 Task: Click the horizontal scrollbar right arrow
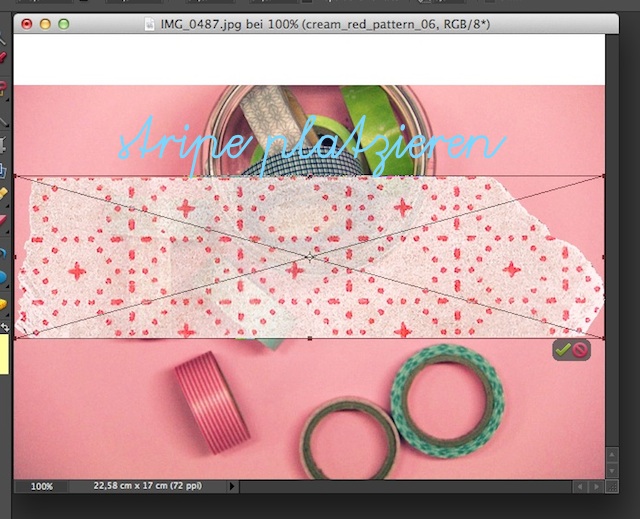click(x=596, y=486)
